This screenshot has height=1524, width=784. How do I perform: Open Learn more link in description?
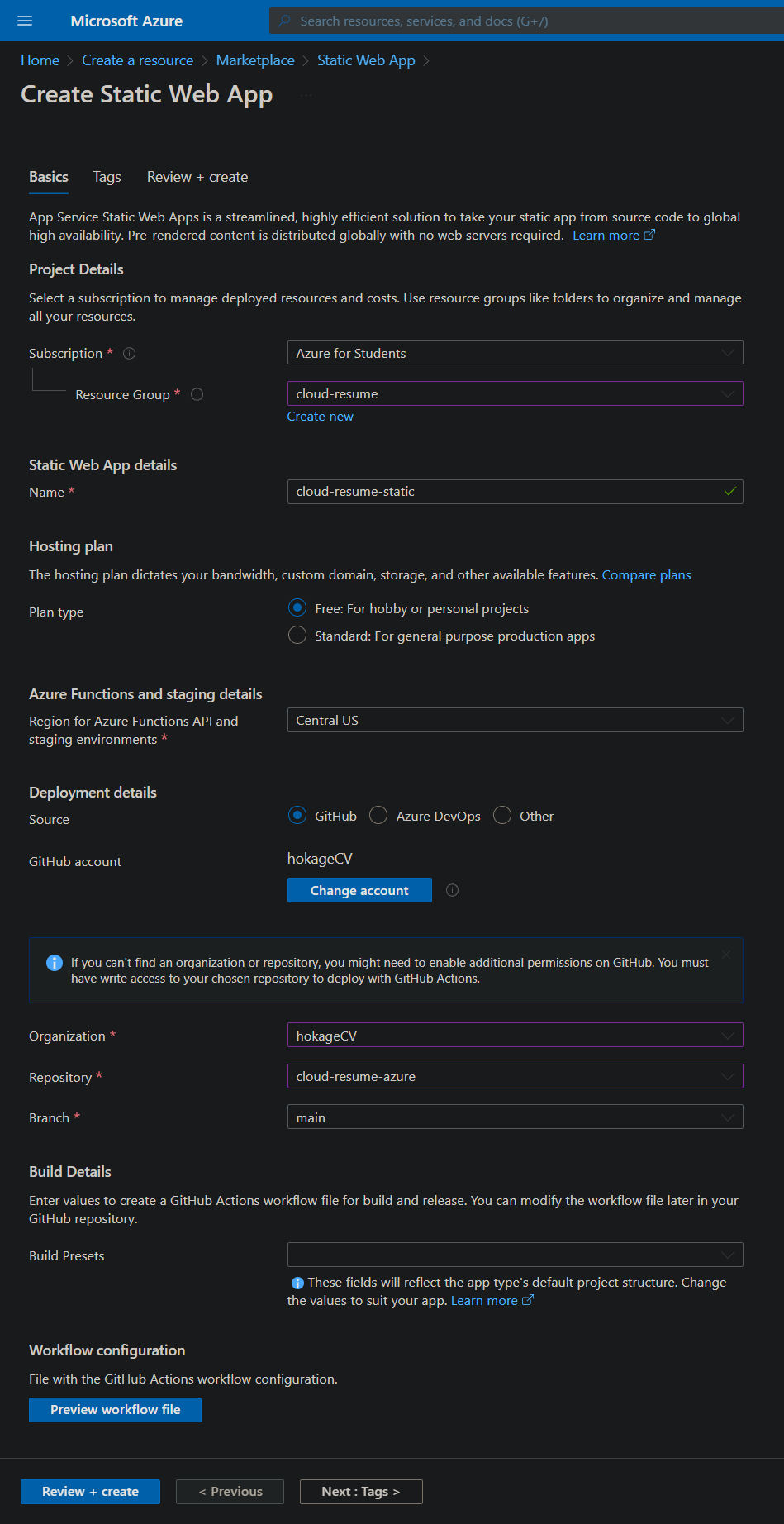[614, 236]
